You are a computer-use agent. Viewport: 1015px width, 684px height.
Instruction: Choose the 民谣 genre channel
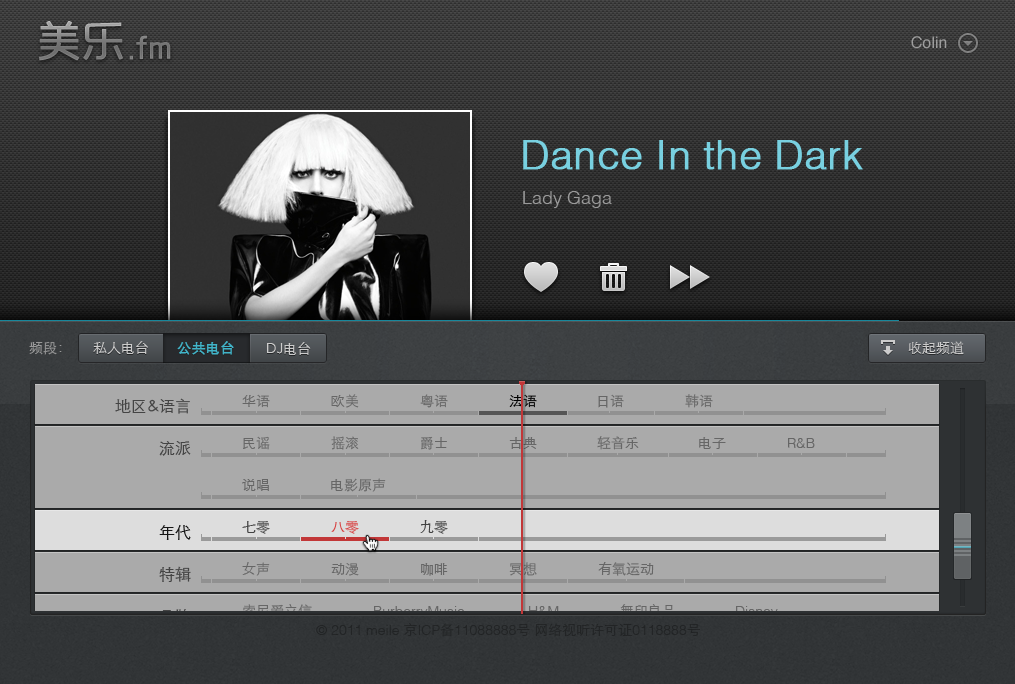point(256,443)
